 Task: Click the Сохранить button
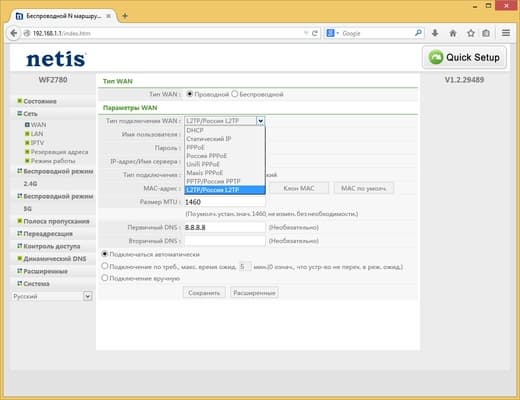coord(204,293)
